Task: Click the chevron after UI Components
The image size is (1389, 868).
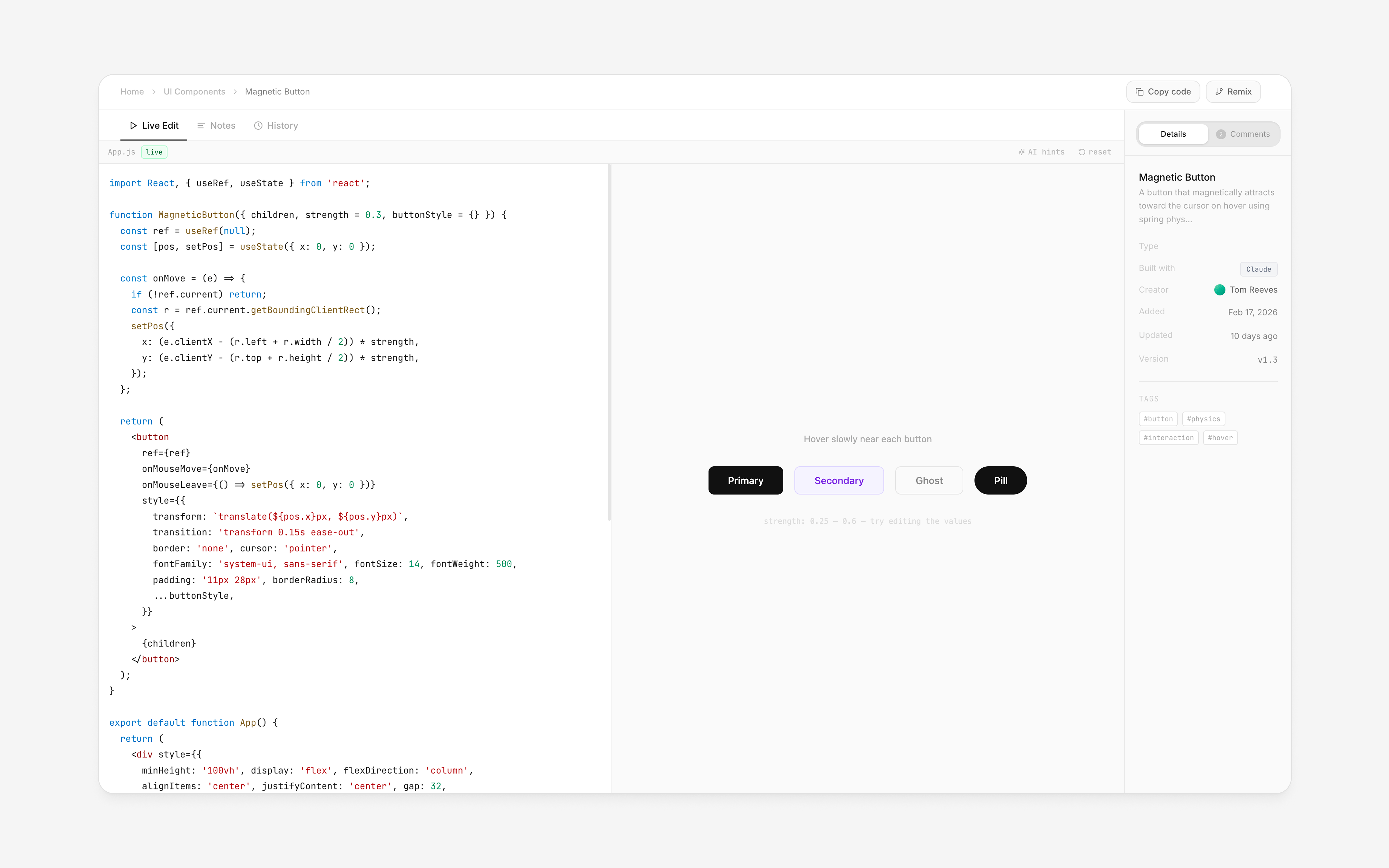Action: pos(235,92)
